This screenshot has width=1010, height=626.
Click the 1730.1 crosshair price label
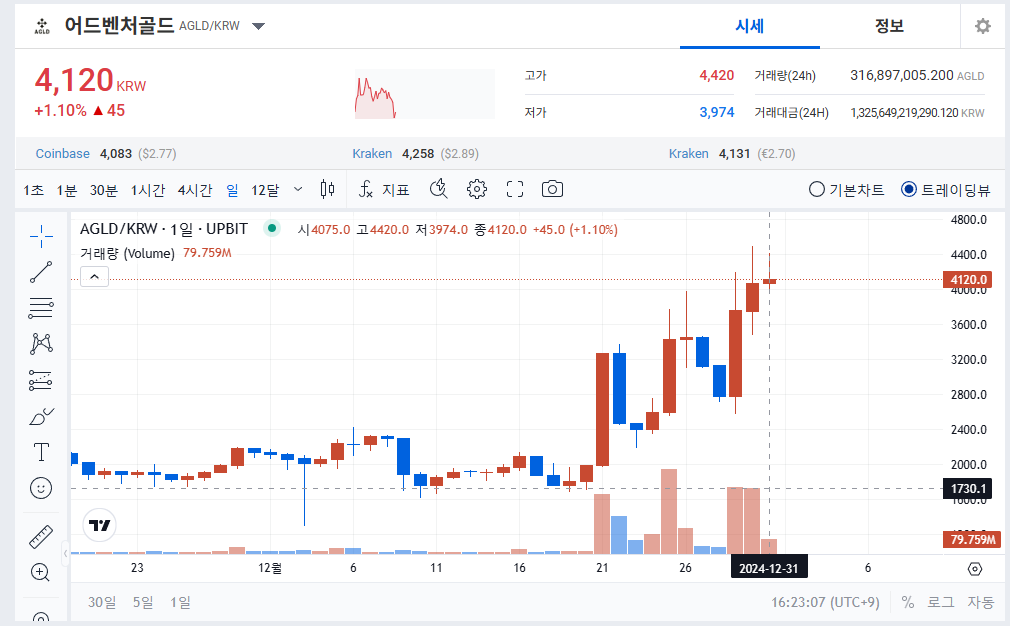click(x=967, y=489)
